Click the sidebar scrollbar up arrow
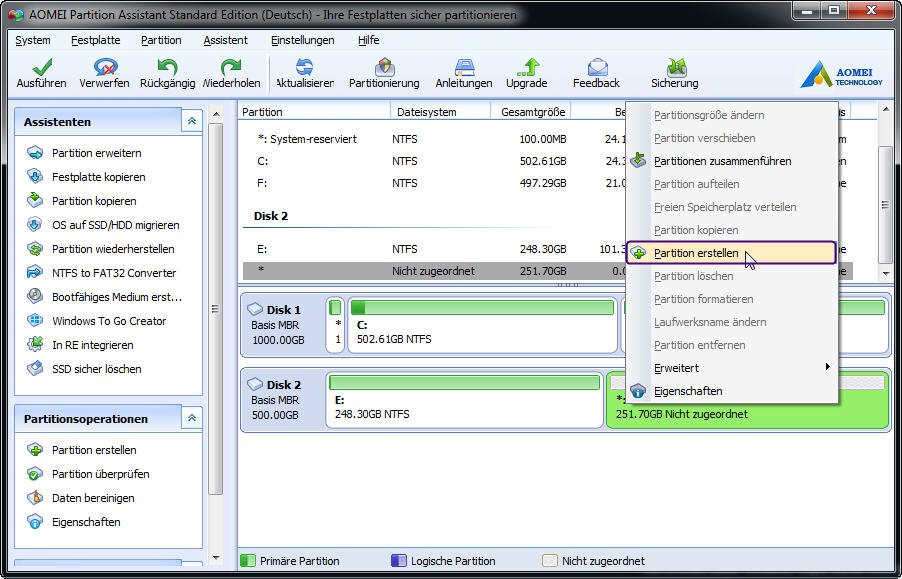Screen dimensions: 902x579 pyautogui.click(x=216, y=114)
